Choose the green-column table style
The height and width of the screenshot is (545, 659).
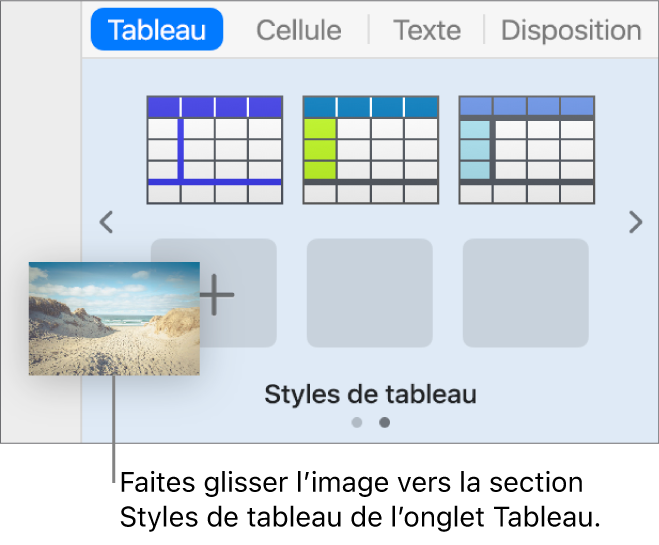click(371, 150)
